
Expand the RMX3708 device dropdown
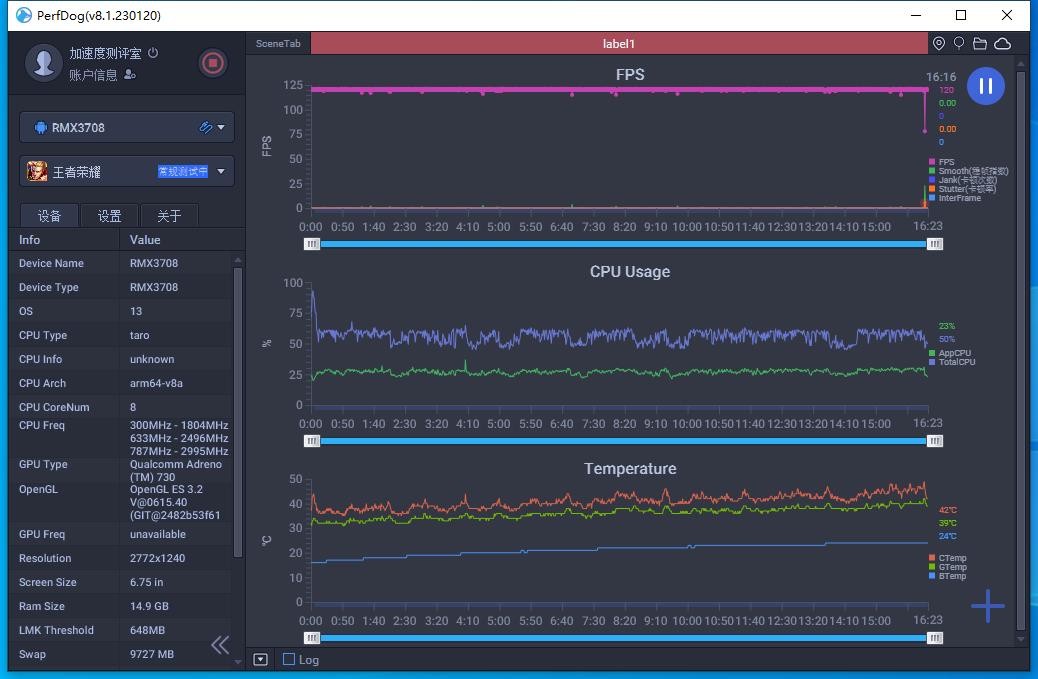[x=220, y=127]
